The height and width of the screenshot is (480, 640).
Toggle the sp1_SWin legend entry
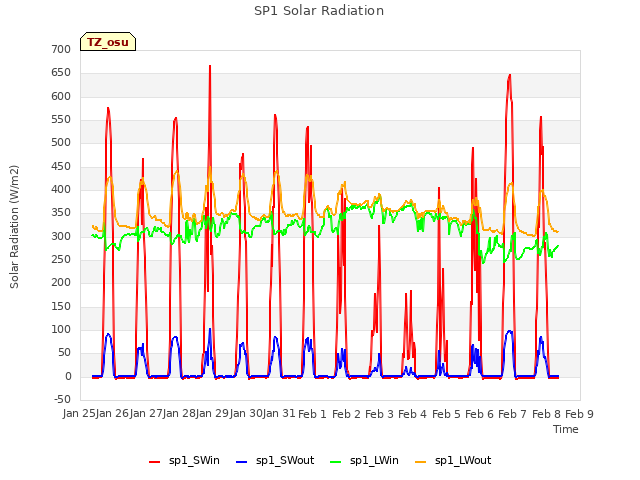point(184,460)
